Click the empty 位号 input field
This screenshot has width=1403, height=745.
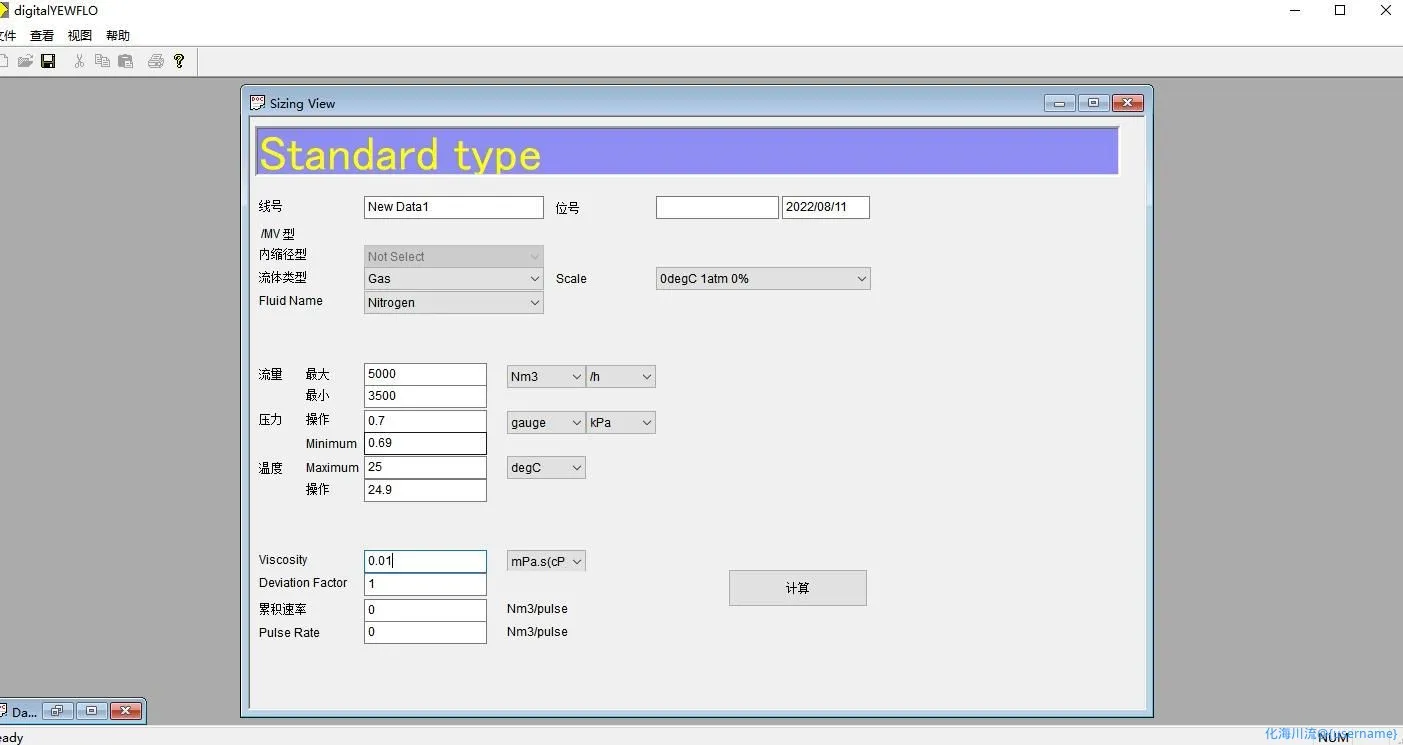717,207
